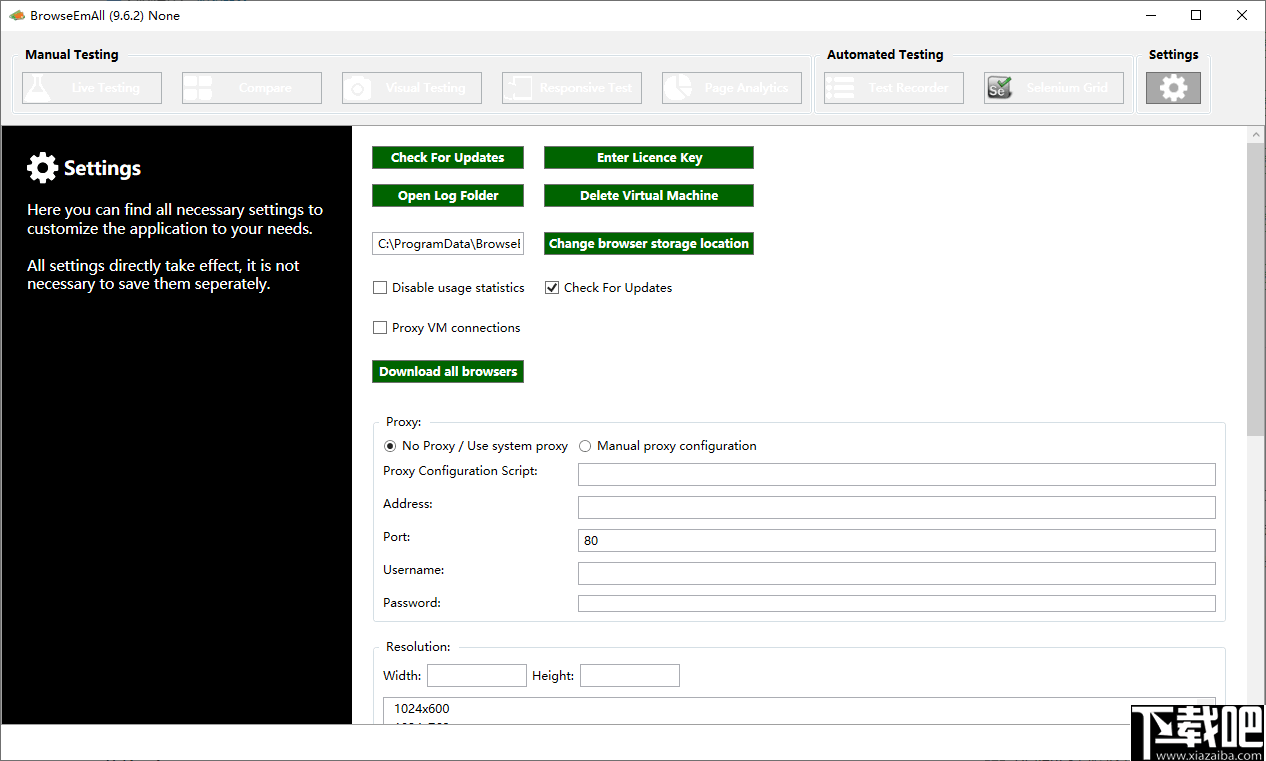The image size is (1266, 761).
Task: Select the Responsive Test icon
Action: click(517, 88)
